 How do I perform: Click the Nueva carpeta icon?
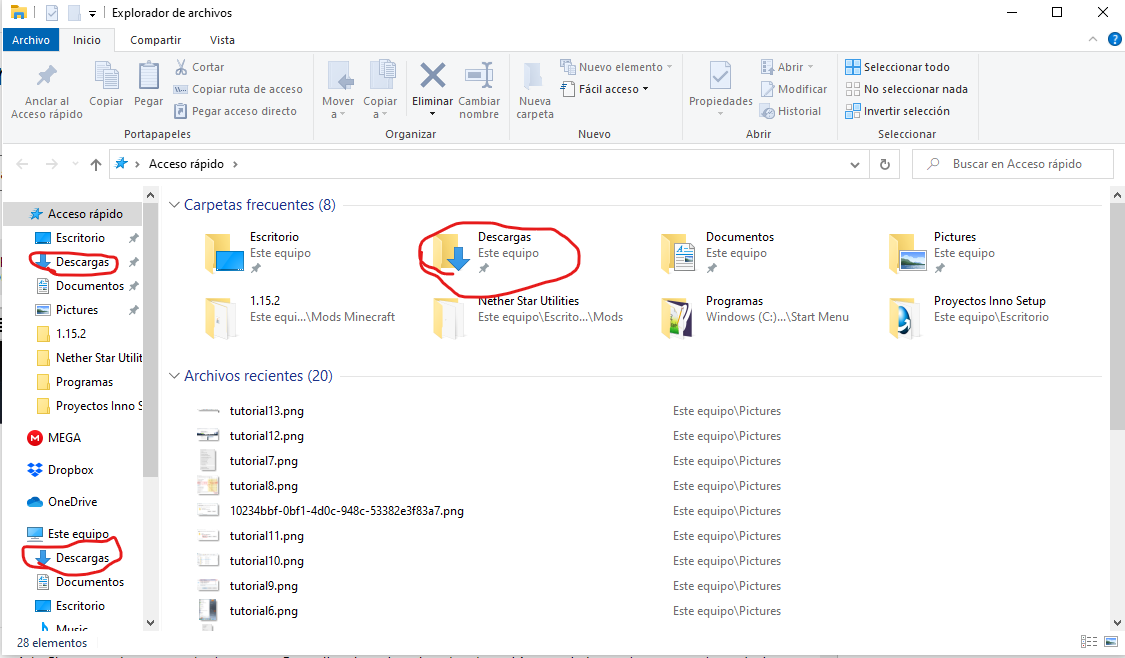(534, 76)
